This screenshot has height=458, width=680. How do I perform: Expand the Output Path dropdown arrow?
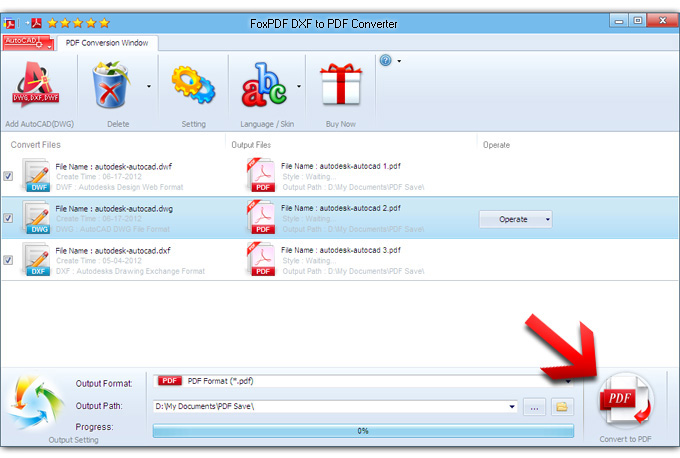point(512,407)
